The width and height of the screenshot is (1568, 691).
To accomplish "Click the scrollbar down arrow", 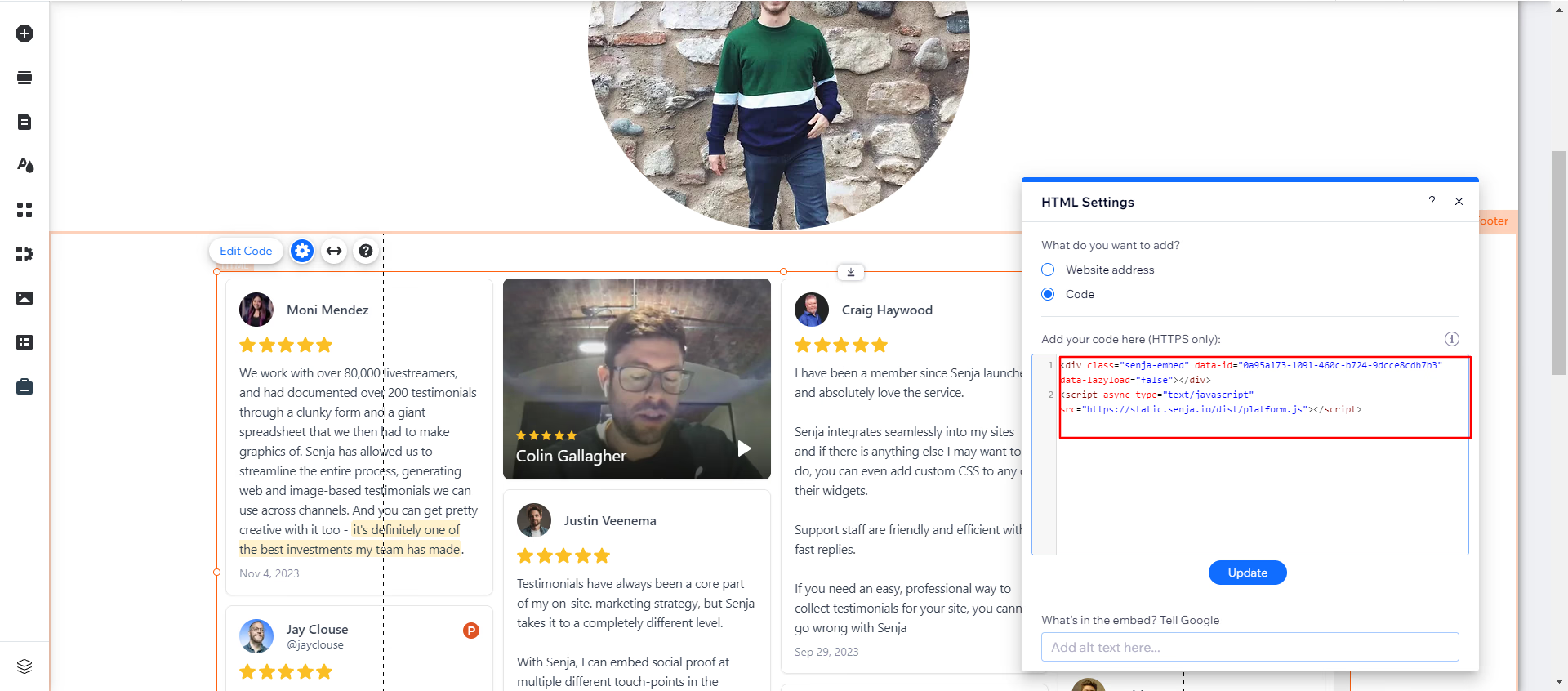I will (1559, 682).
